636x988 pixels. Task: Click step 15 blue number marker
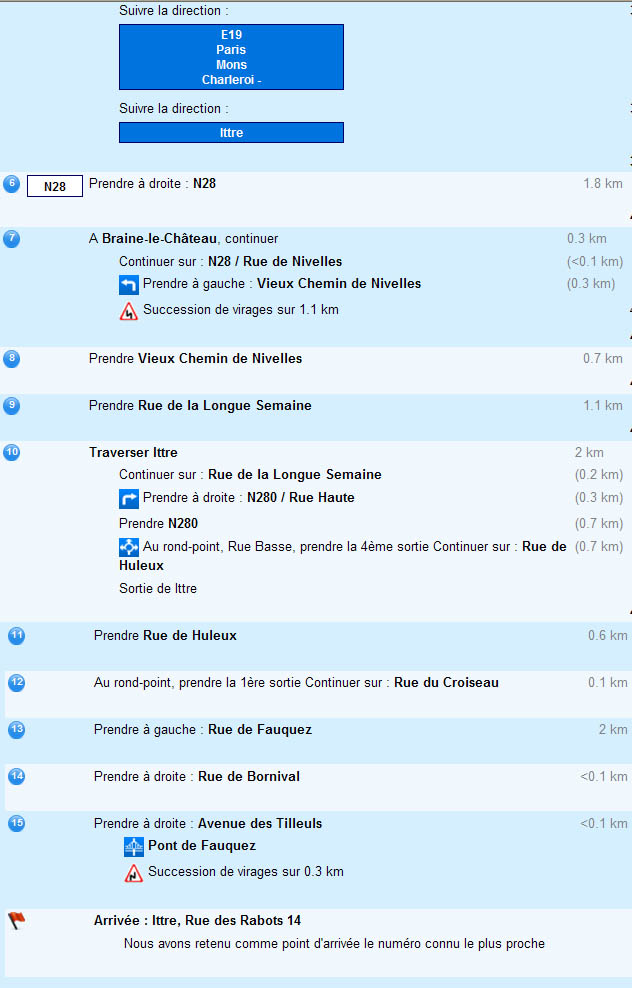[16, 823]
